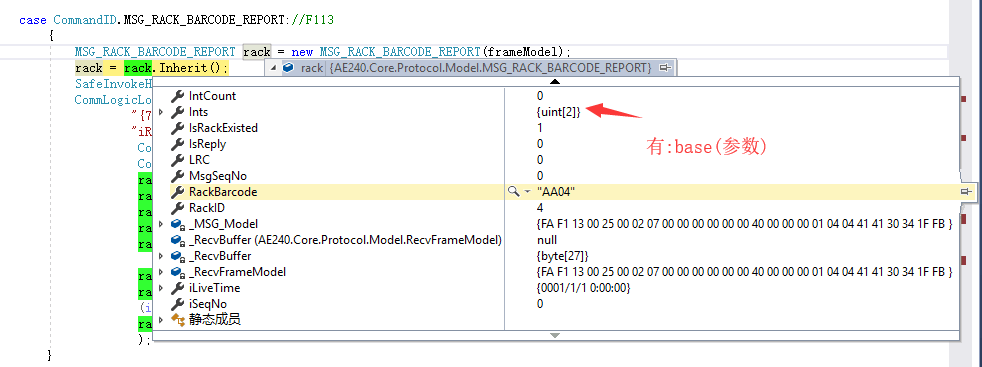Screen dimensions: 982x367
Task: Click the wrench icon beside IsReply
Action: [x=177, y=144]
